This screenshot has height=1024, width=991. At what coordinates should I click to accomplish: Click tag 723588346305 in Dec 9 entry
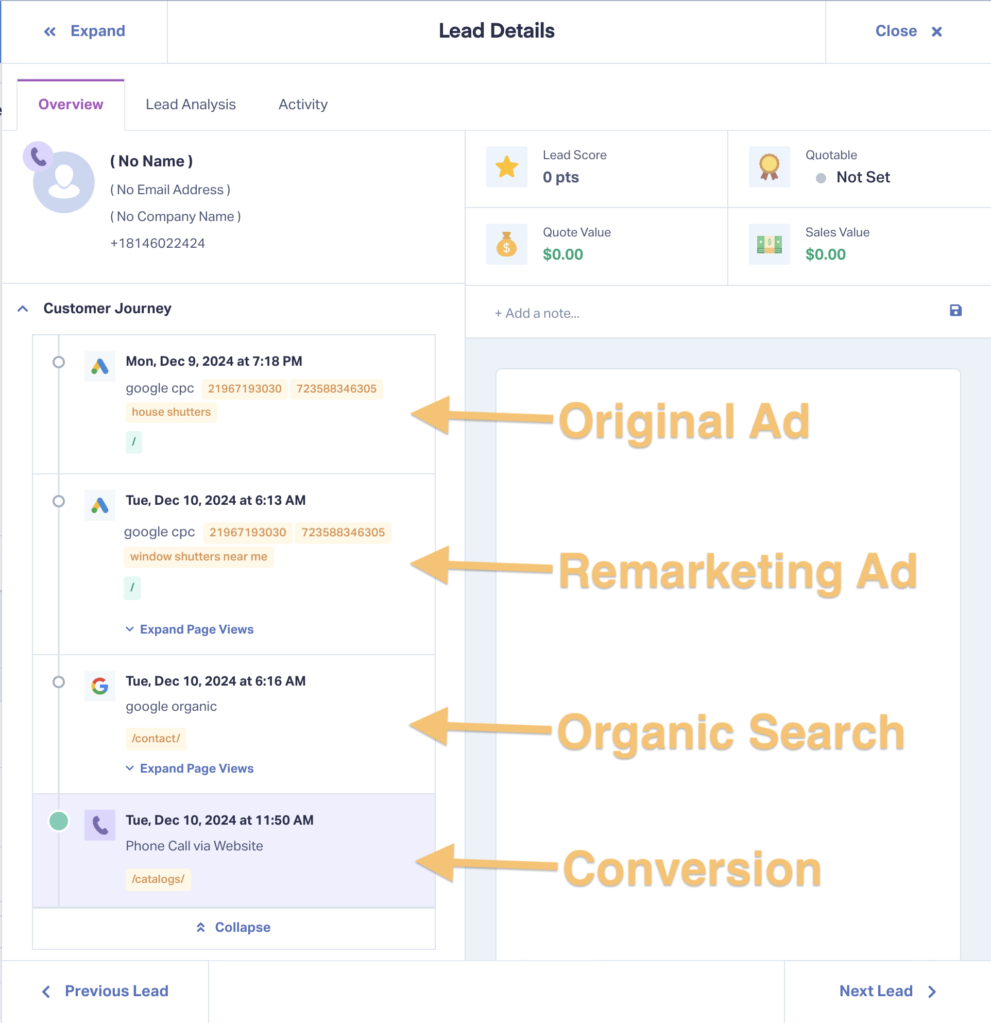point(336,389)
